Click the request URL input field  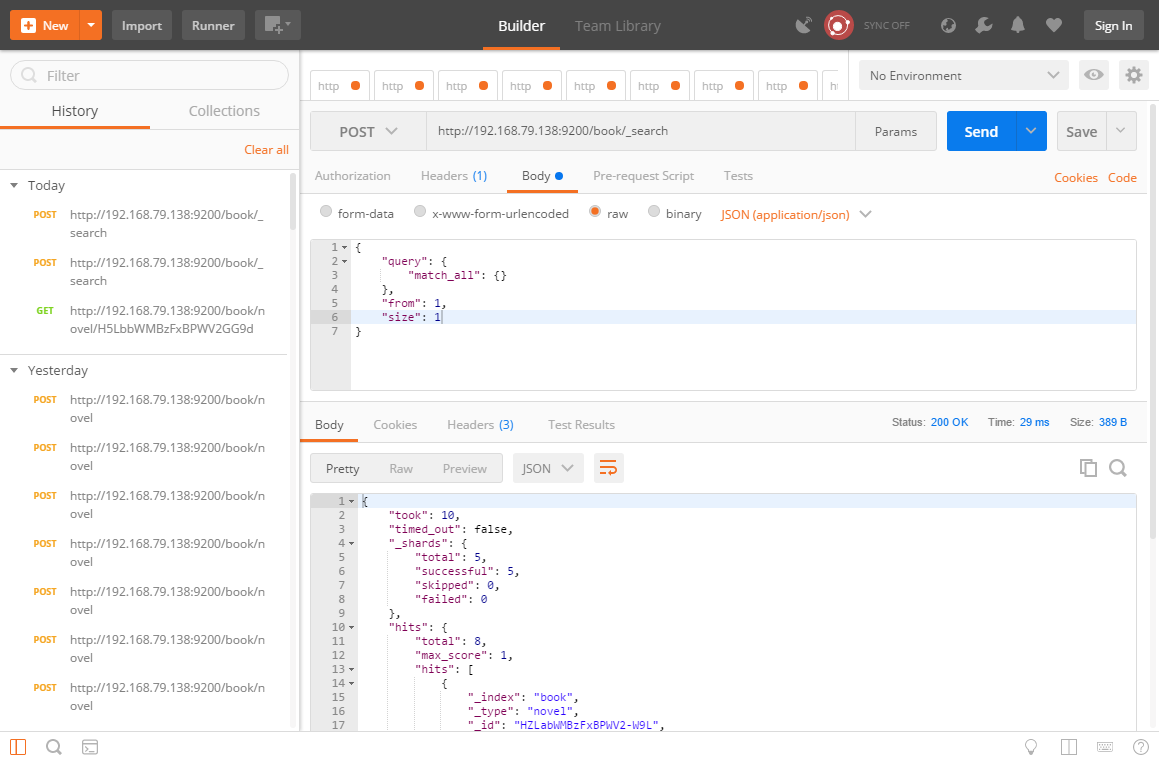pos(640,132)
